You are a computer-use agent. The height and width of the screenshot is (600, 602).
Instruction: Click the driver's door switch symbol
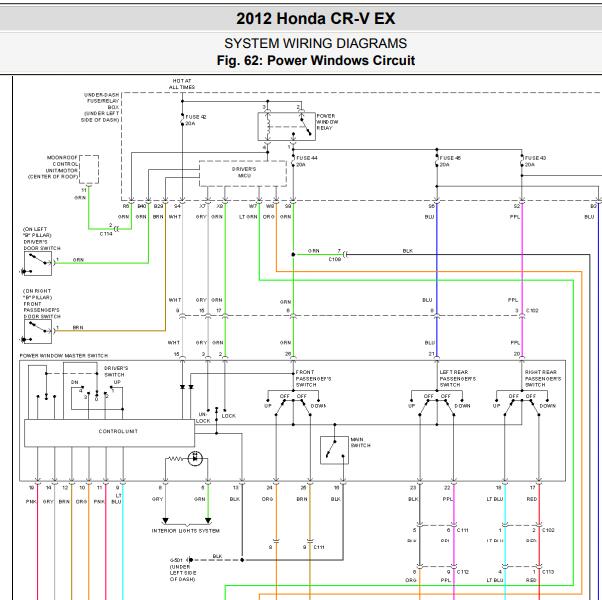(38, 264)
